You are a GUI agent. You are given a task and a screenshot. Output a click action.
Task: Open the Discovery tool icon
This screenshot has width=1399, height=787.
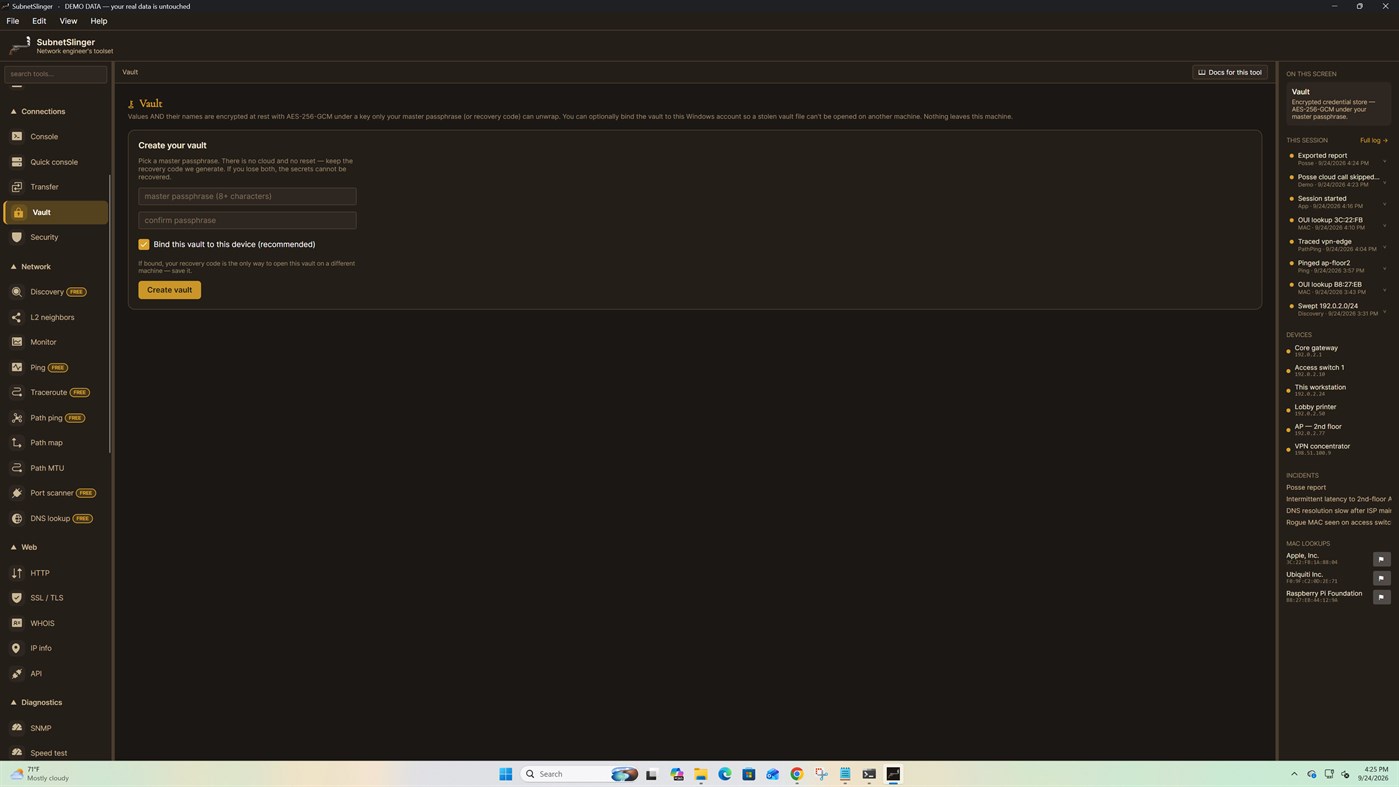pyautogui.click(x=17, y=291)
